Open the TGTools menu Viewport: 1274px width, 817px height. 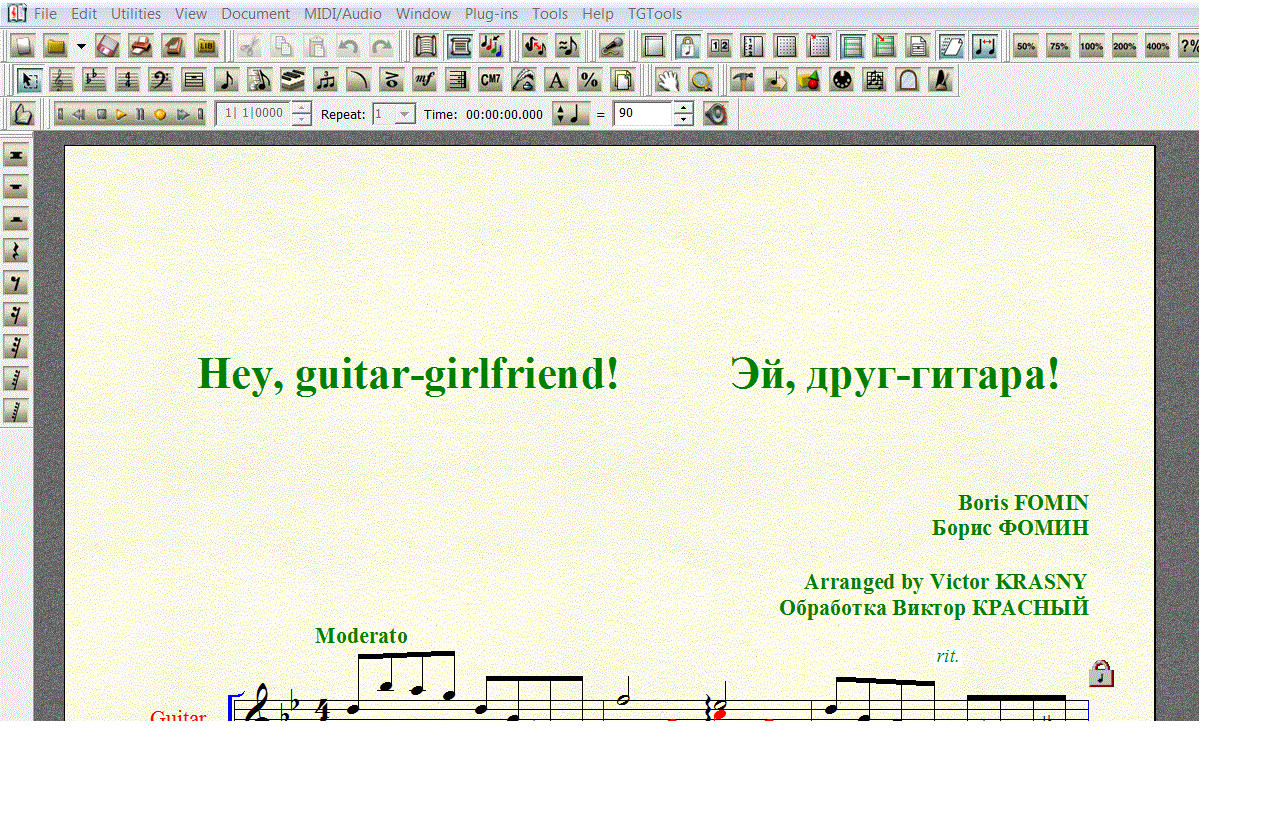[655, 14]
